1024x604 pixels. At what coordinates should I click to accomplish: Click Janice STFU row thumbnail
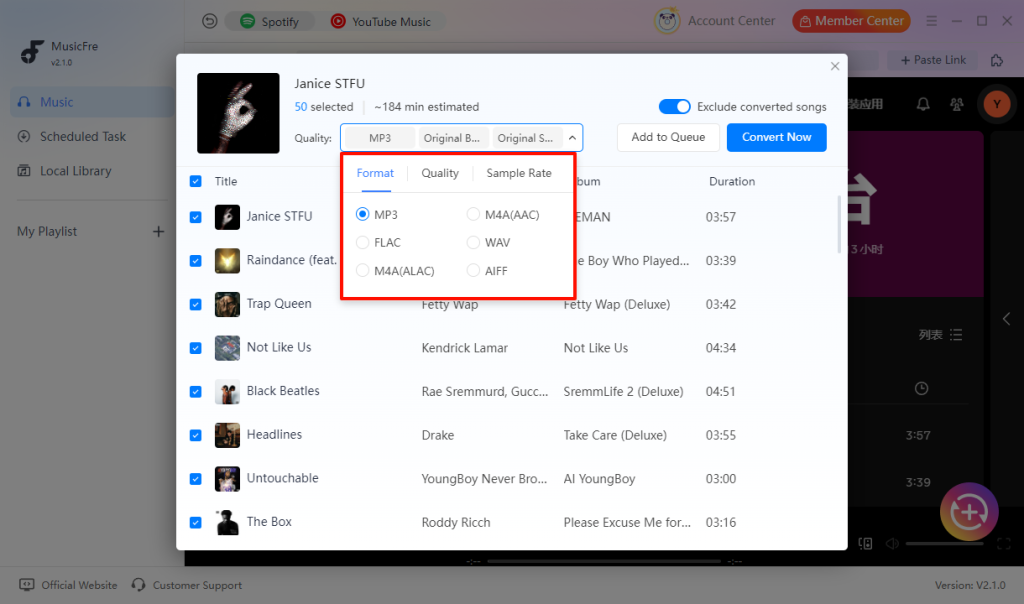(227, 217)
